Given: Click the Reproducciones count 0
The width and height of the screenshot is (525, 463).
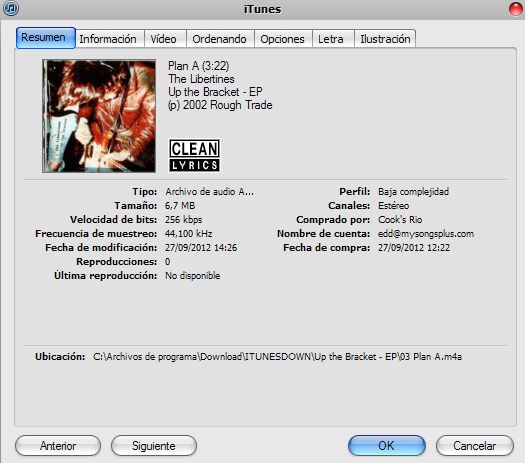Looking at the screenshot, I should pos(167,262).
